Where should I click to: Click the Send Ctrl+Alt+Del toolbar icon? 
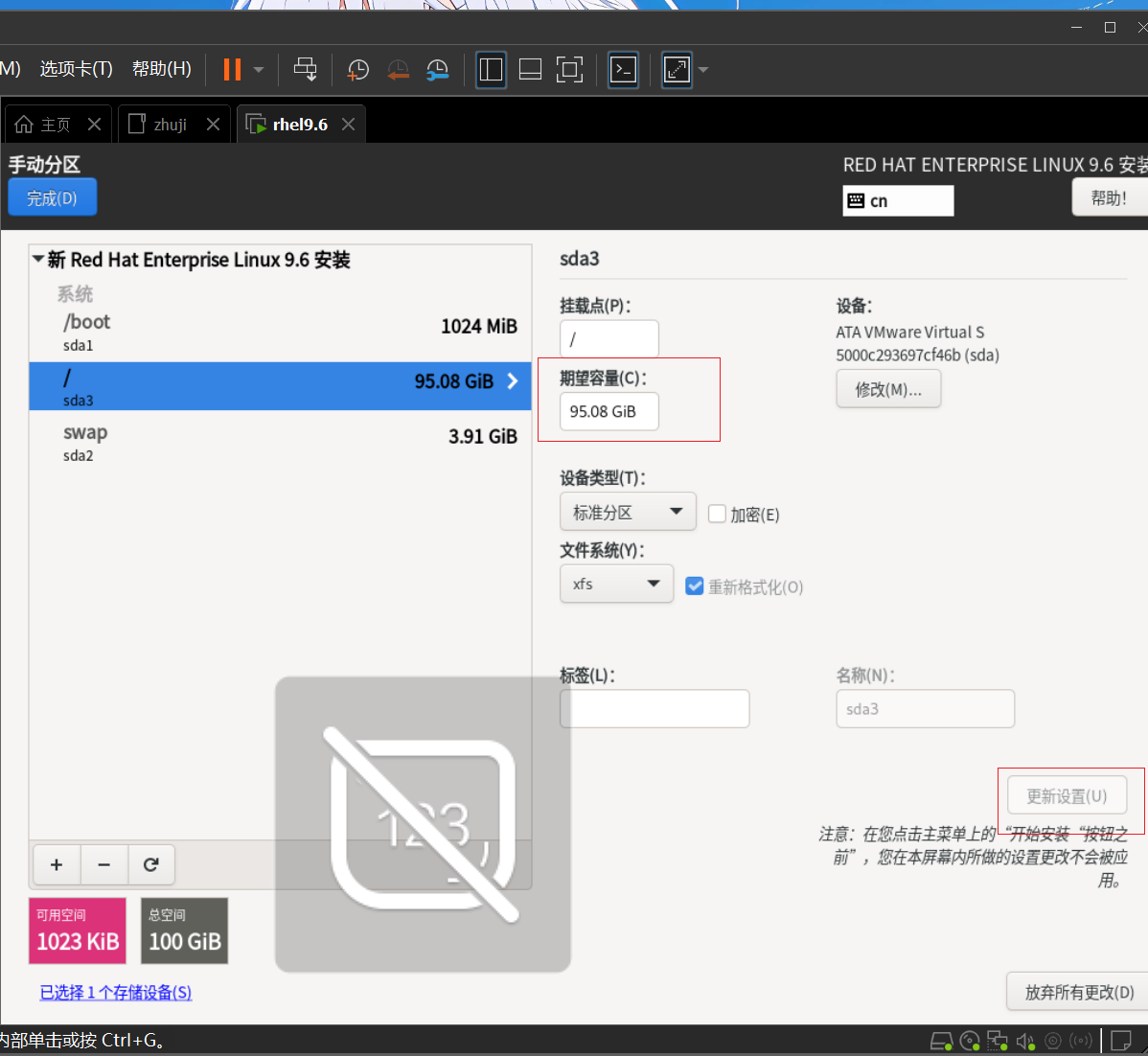click(306, 70)
